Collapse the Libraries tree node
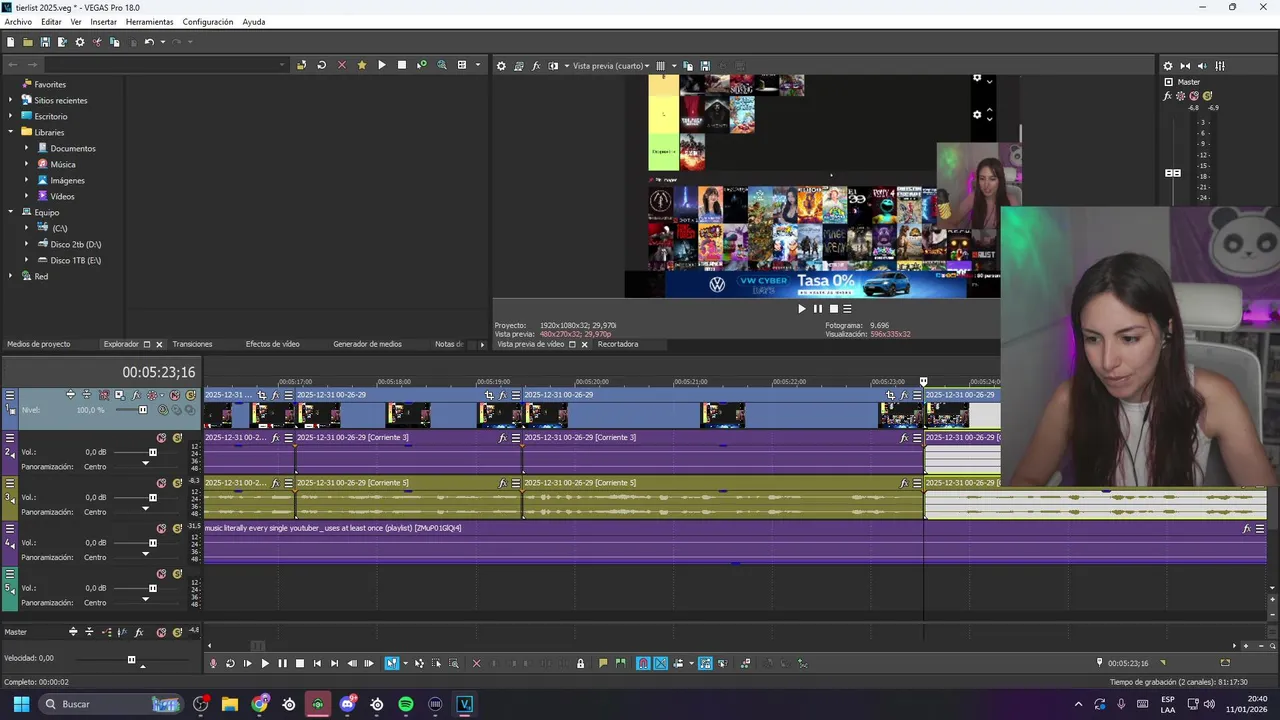The height and width of the screenshot is (720, 1280). pos(12,132)
